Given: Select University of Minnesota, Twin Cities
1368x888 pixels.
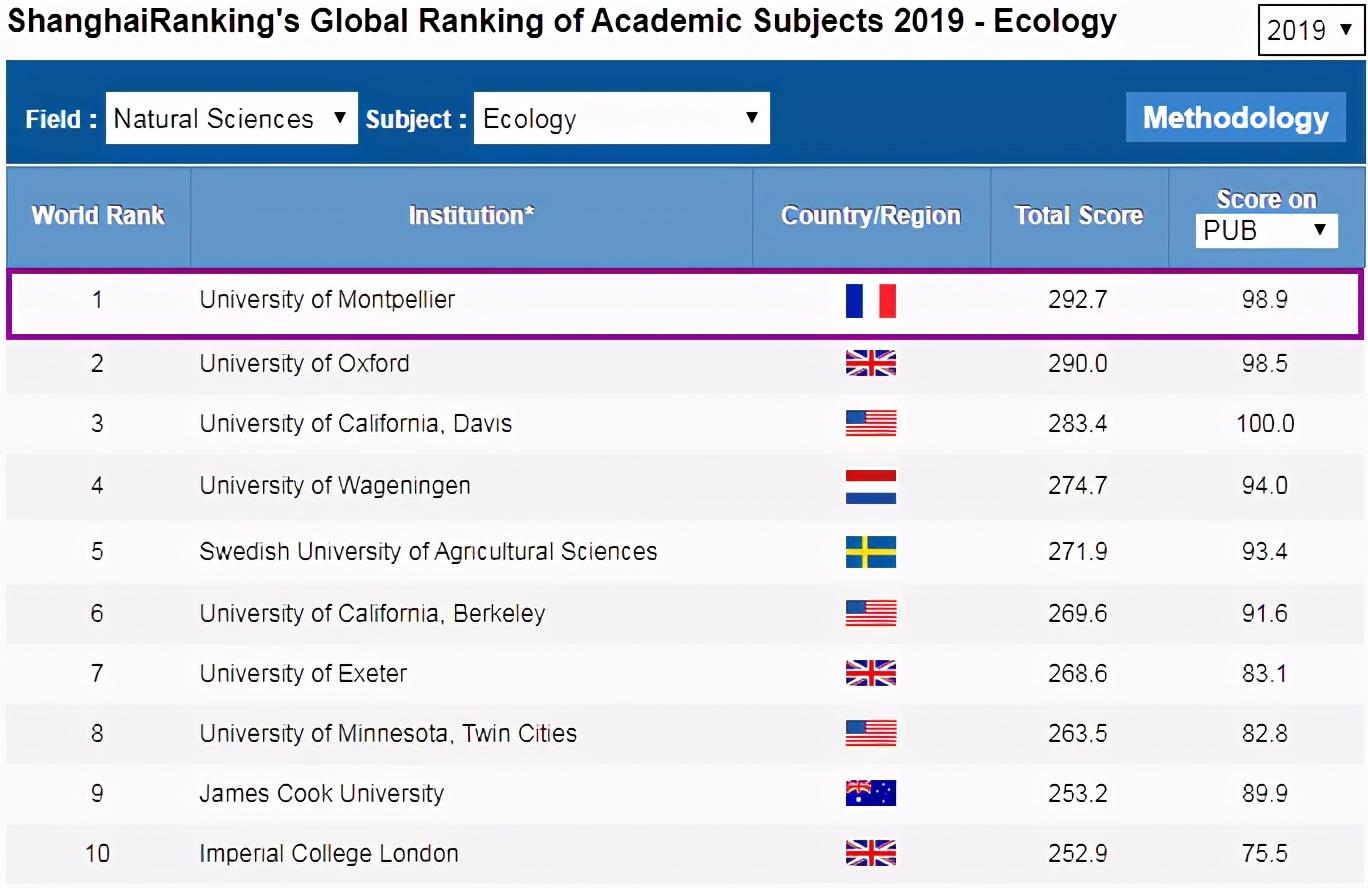Looking at the screenshot, I should [388, 734].
